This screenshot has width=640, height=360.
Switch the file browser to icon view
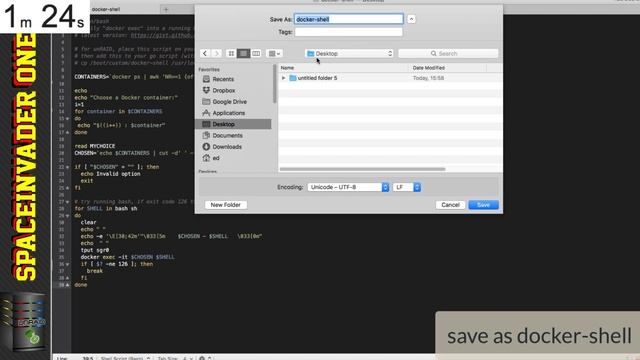click(x=231, y=53)
